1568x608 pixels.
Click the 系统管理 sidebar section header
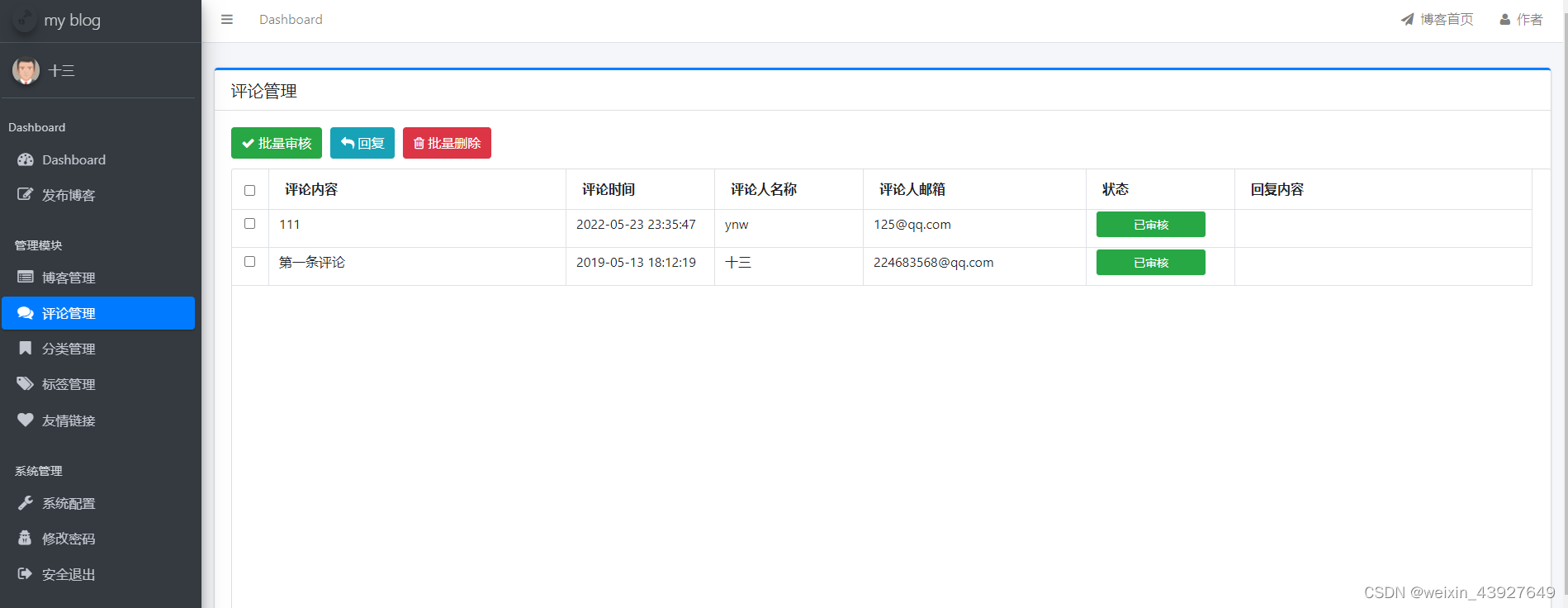click(x=39, y=471)
